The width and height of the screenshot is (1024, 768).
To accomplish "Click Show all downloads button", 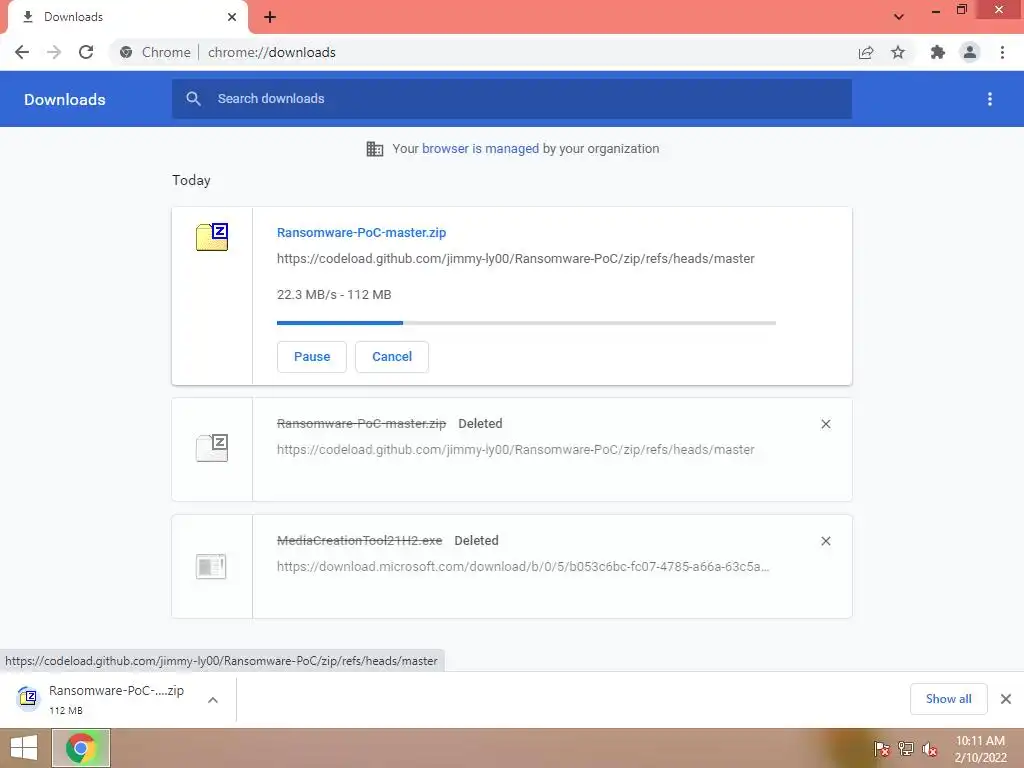I will click(x=948, y=699).
